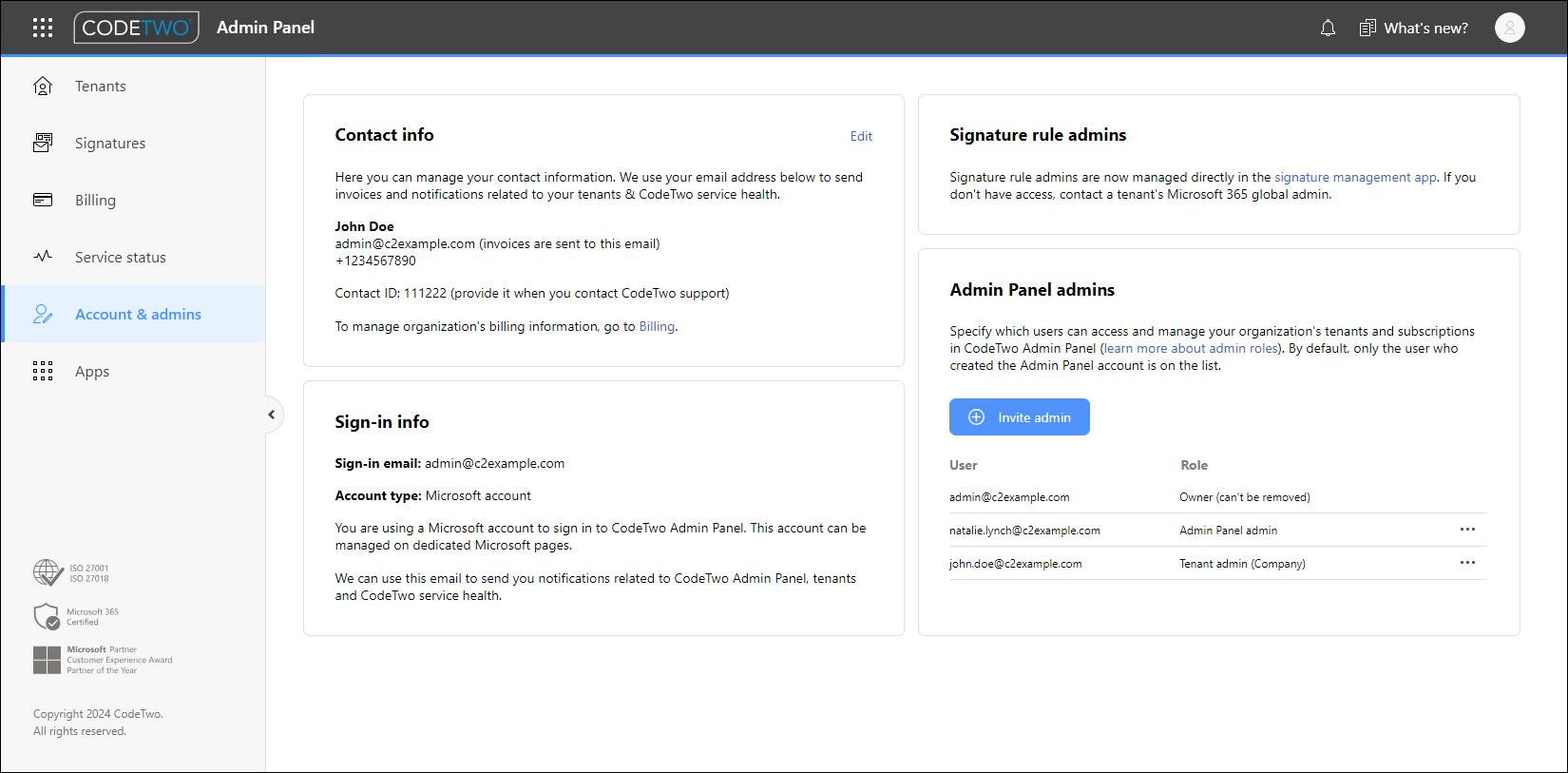Select natalie.lynch@c2example.com in the admin list
This screenshot has height=773, width=1568.
click(x=1024, y=531)
